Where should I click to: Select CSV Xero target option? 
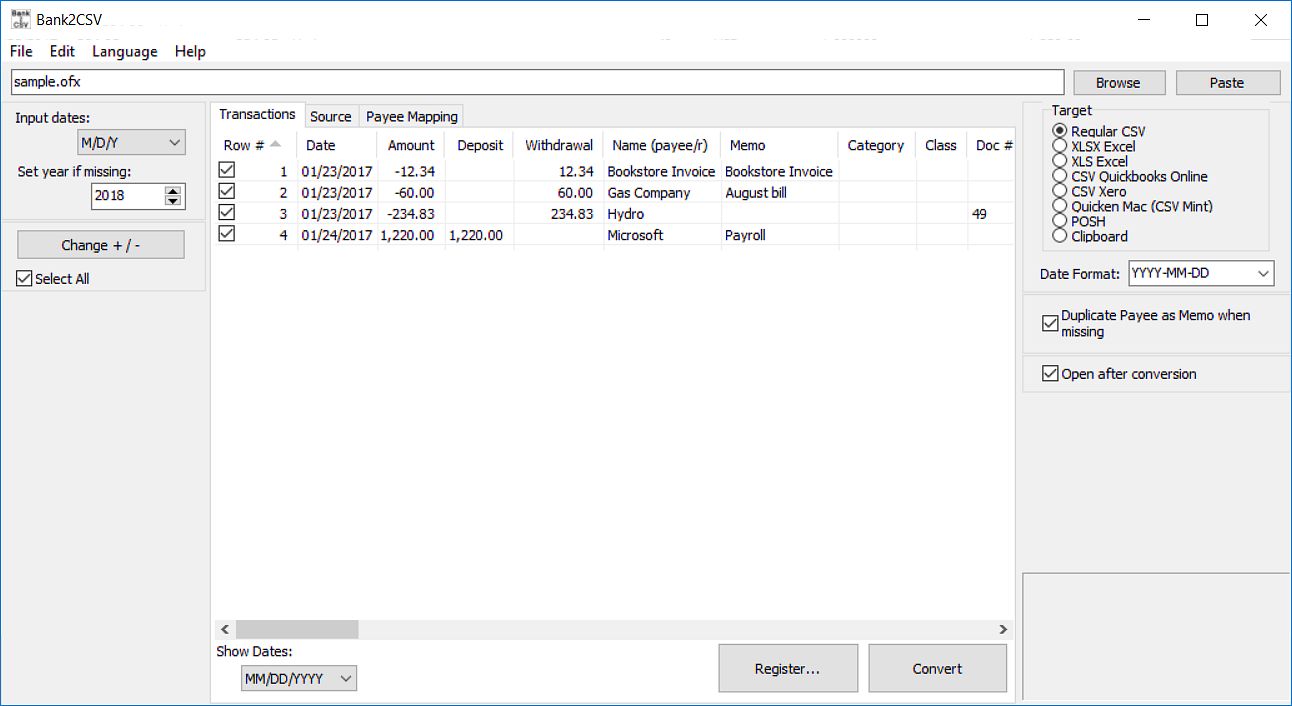1060,191
